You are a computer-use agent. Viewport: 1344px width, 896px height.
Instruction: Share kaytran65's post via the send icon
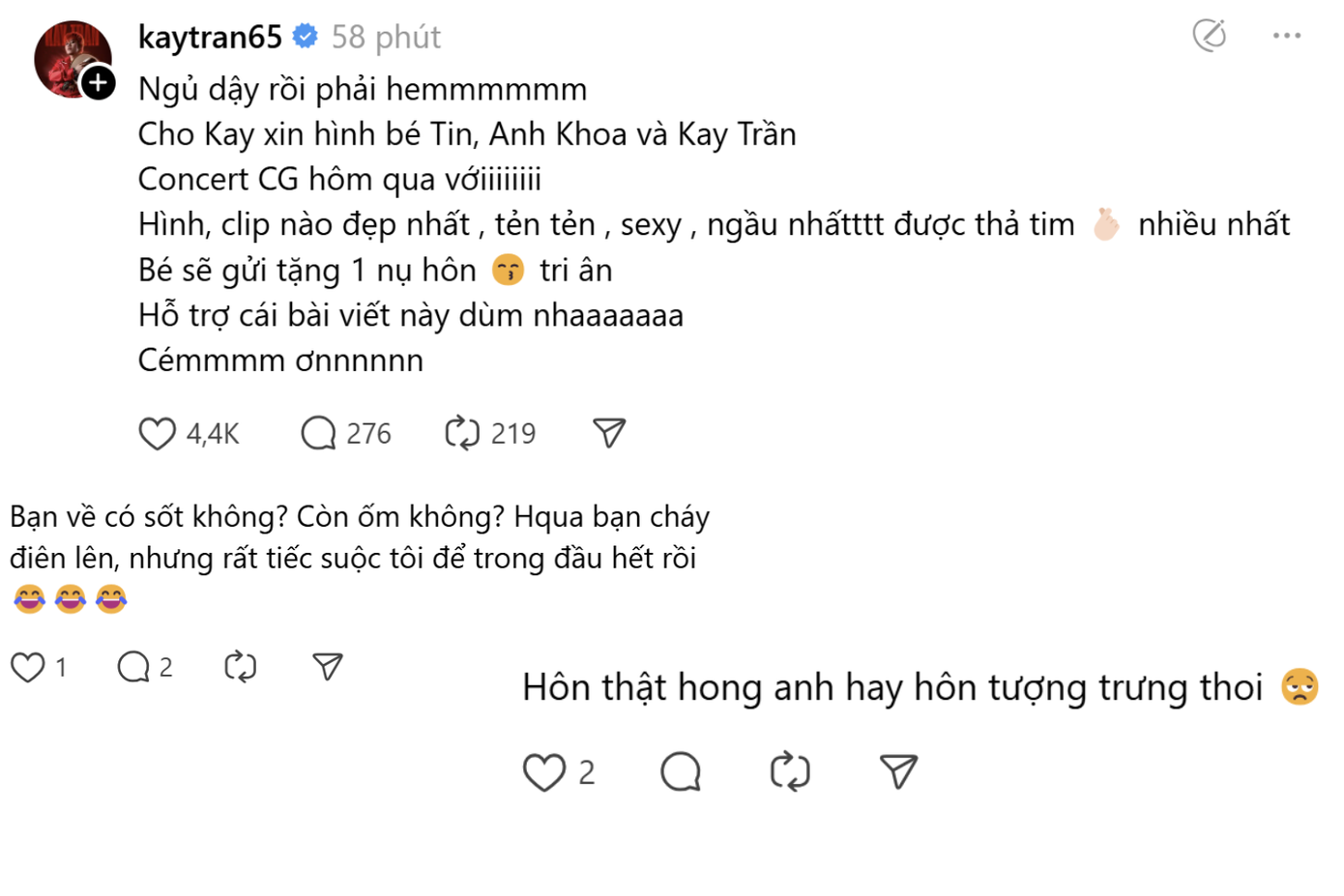pyautogui.click(x=608, y=432)
